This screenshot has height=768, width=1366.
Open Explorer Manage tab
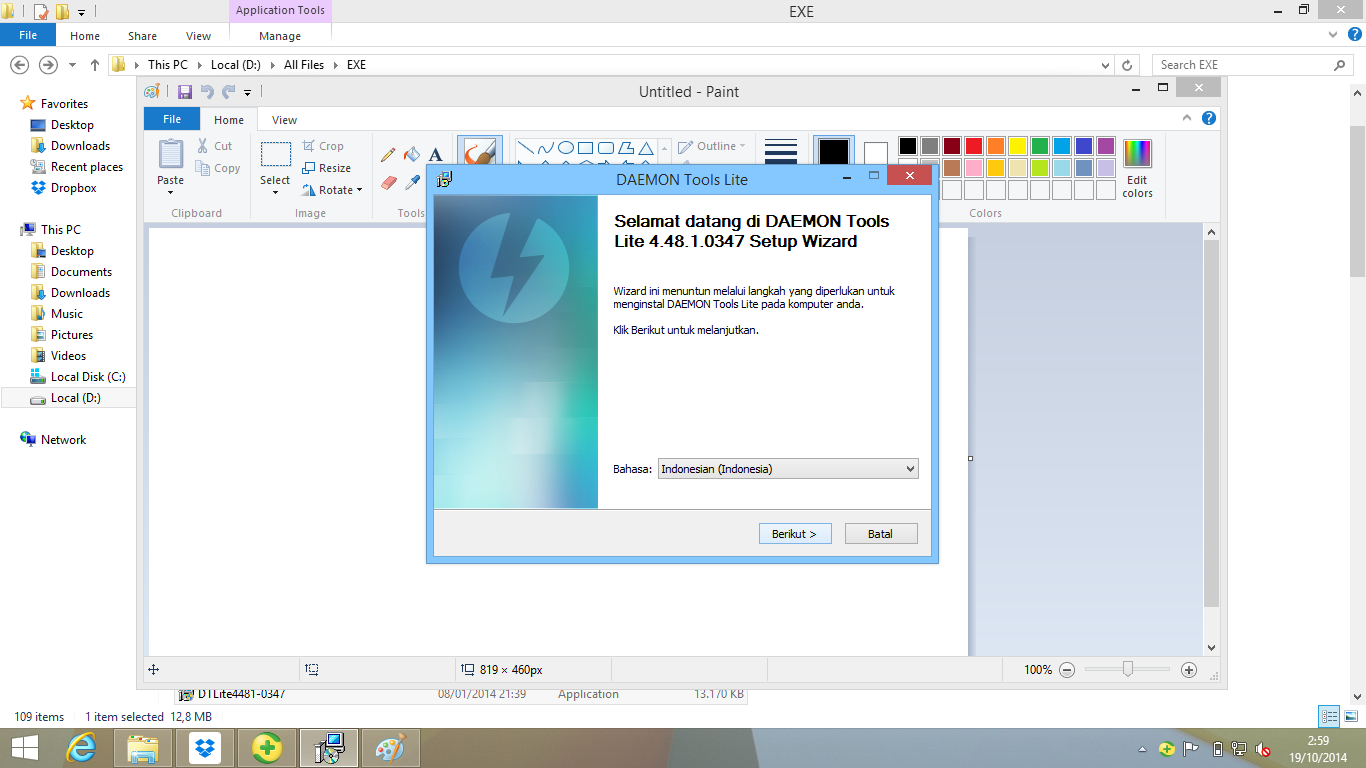click(280, 36)
